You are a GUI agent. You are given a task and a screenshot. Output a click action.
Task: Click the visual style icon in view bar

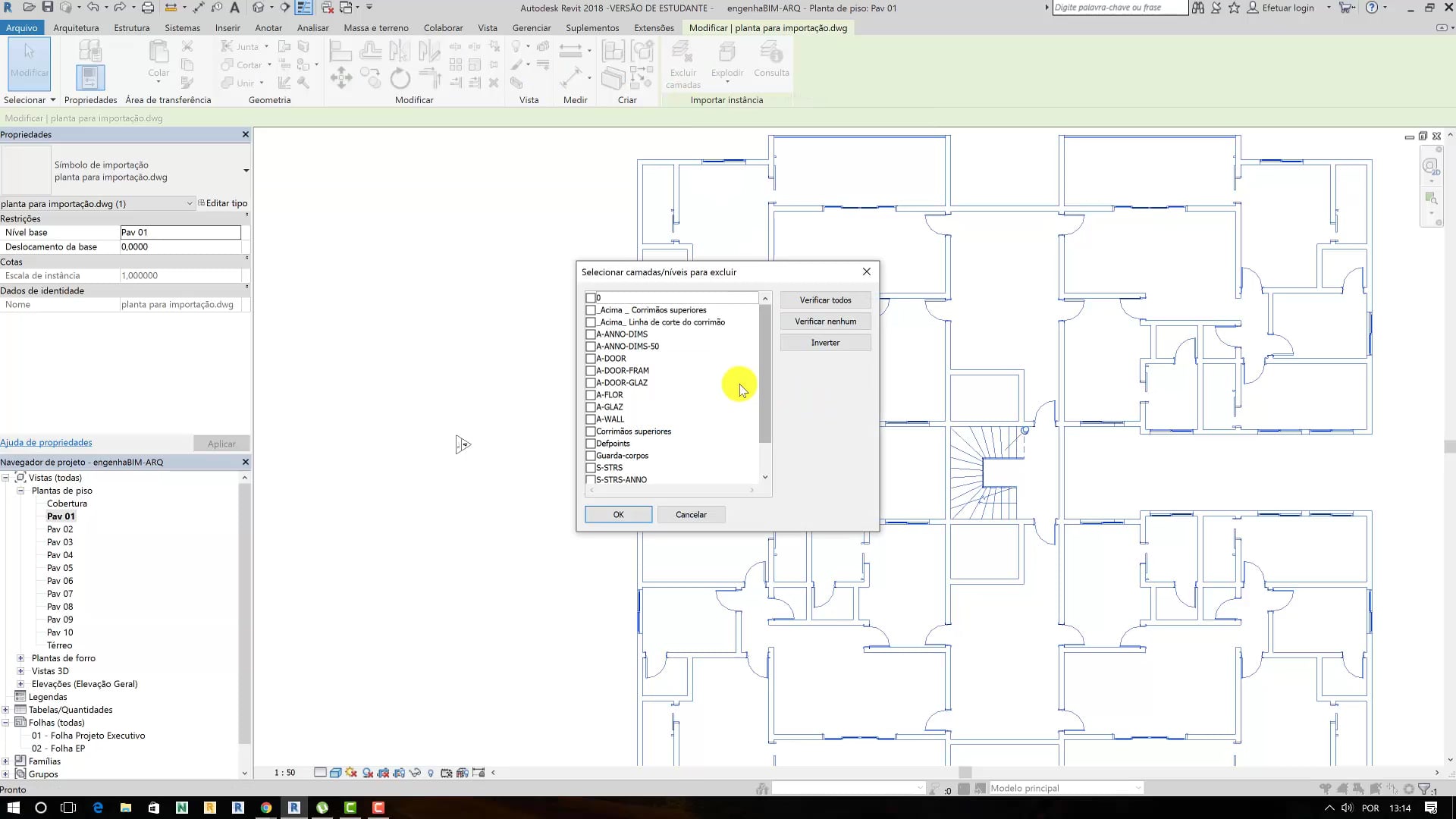[335, 773]
